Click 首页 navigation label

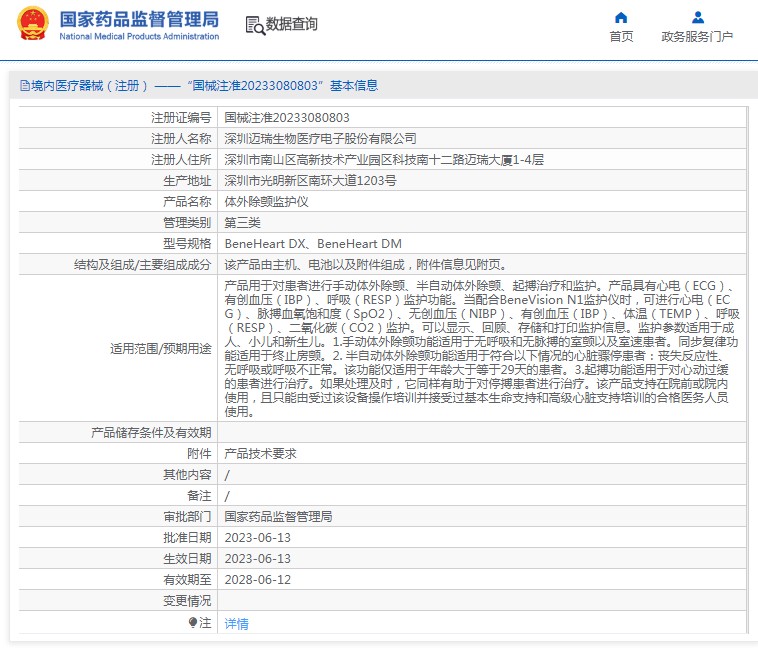pos(621,37)
